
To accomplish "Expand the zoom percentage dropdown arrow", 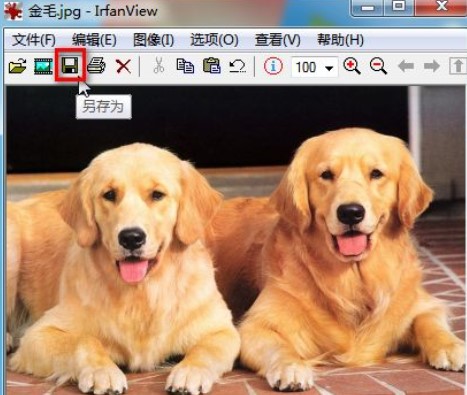I will [329, 68].
